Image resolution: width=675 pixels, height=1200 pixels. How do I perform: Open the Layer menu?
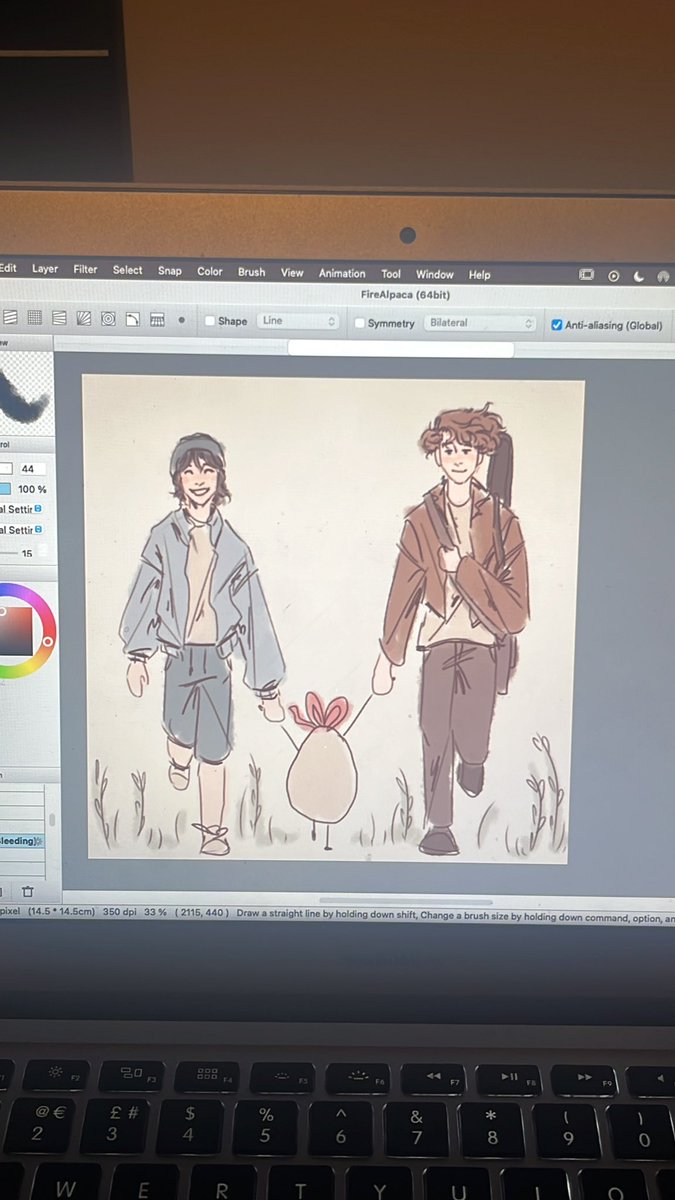pyautogui.click(x=45, y=268)
